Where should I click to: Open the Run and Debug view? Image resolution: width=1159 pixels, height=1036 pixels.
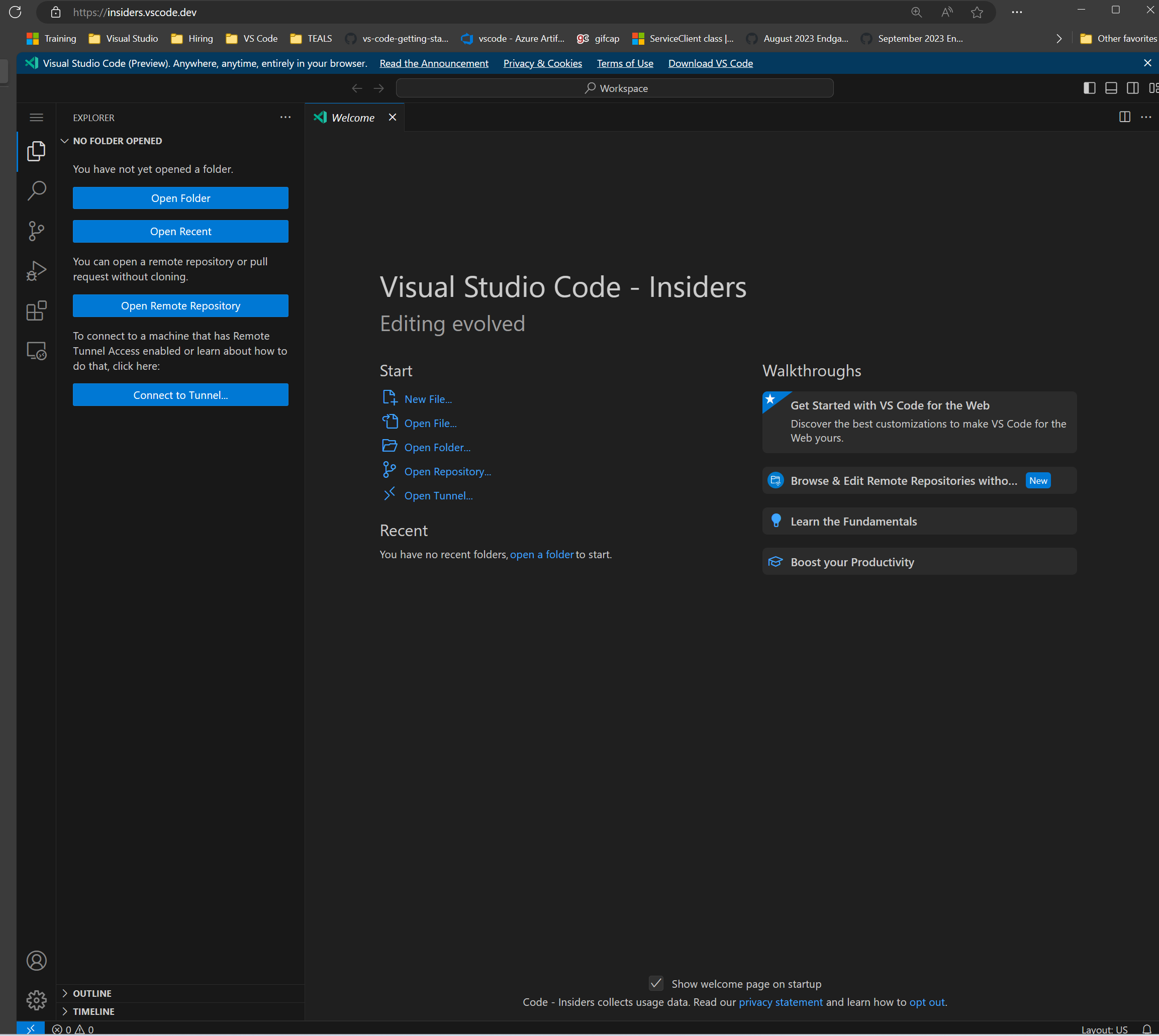pyautogui.click(x=36, y=270)
